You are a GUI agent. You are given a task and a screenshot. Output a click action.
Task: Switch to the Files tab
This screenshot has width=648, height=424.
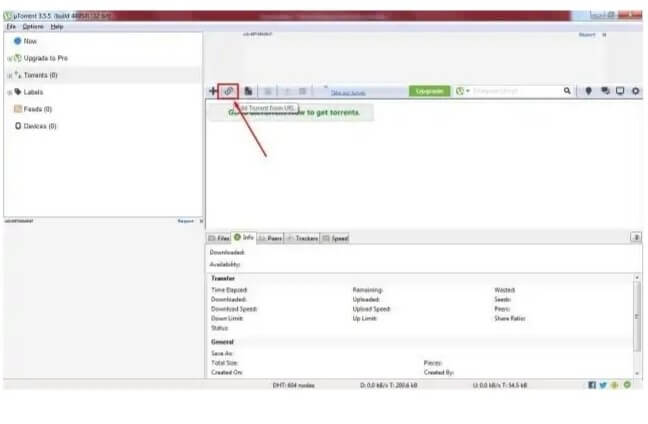(x=219, y=238)
